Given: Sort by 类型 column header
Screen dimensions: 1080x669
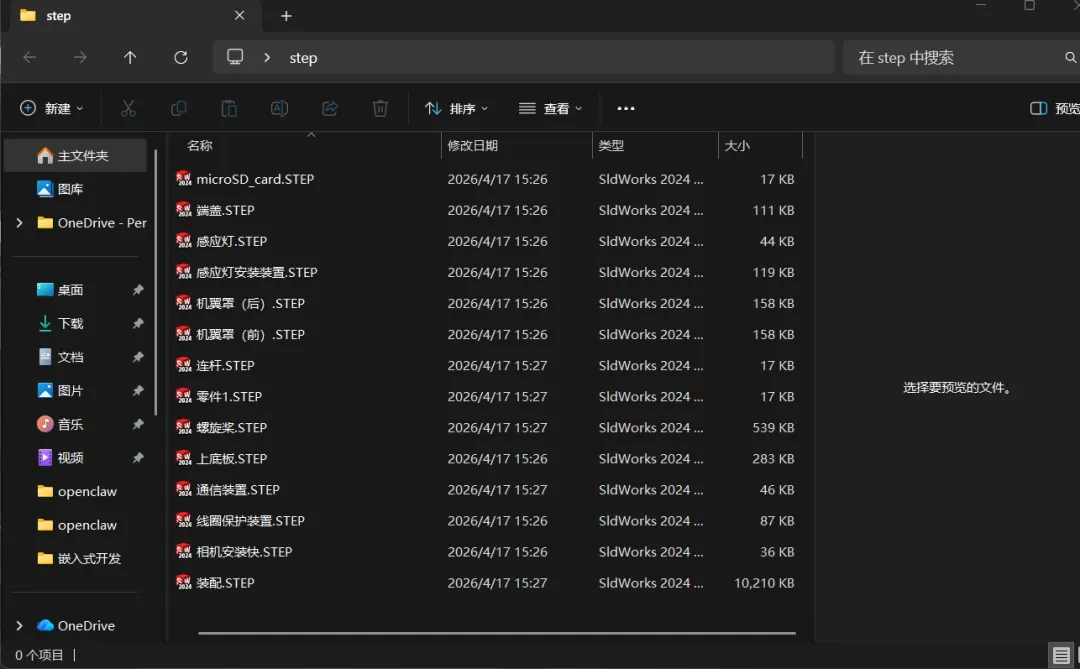Looking at the screenshot, I should pos(611,145).
